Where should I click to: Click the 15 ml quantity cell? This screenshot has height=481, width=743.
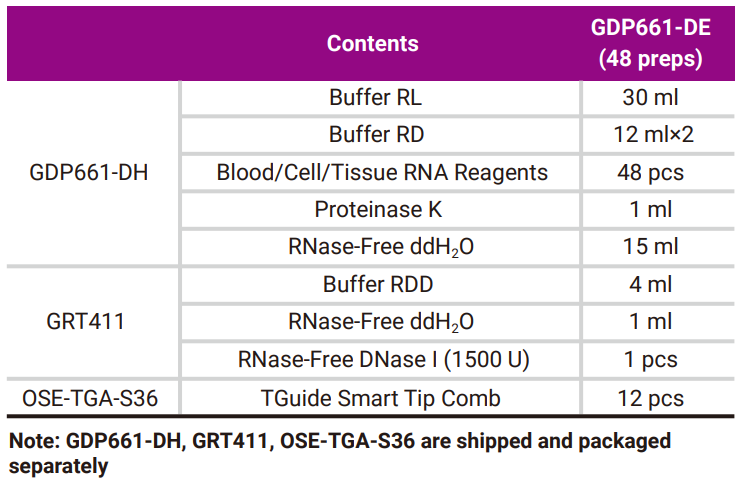pos(650,247)
